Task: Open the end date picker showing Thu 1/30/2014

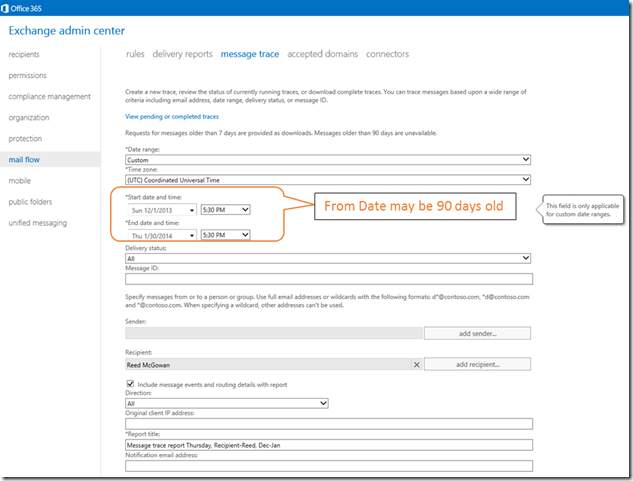Action: tap(162, 235)
